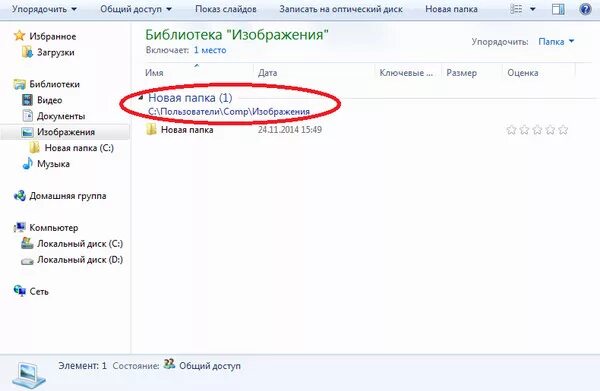Click the Библиотеки icon in sidebar
This screenshot has width=600, height=391.
tap(20, 84)
